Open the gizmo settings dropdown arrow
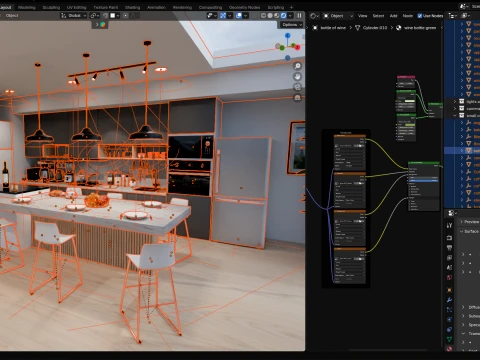Viewport: 480px width, 360px height. pos(230,16)
